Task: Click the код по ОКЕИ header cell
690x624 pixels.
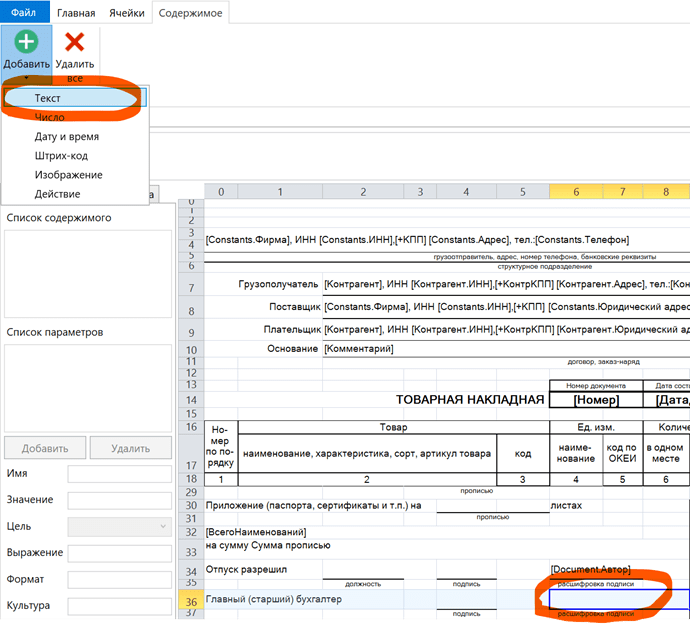Action: click(622, 453)
